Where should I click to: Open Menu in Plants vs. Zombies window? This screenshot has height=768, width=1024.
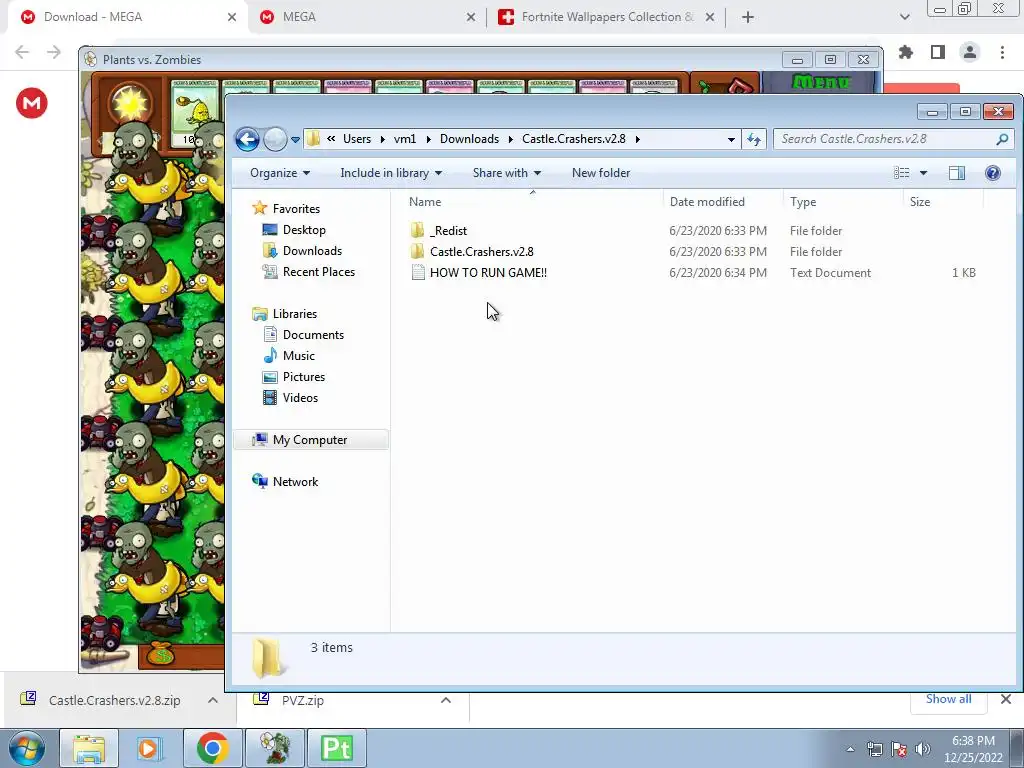click(x=820, y=82)
